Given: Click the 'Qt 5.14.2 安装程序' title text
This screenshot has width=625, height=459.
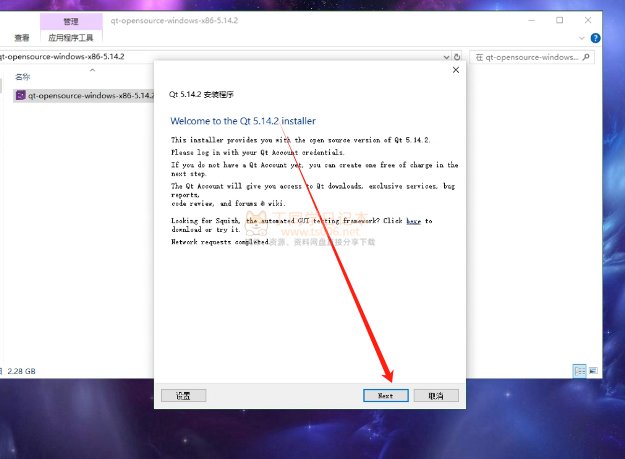Looking at the screenshot, I should tap(201, 94).
